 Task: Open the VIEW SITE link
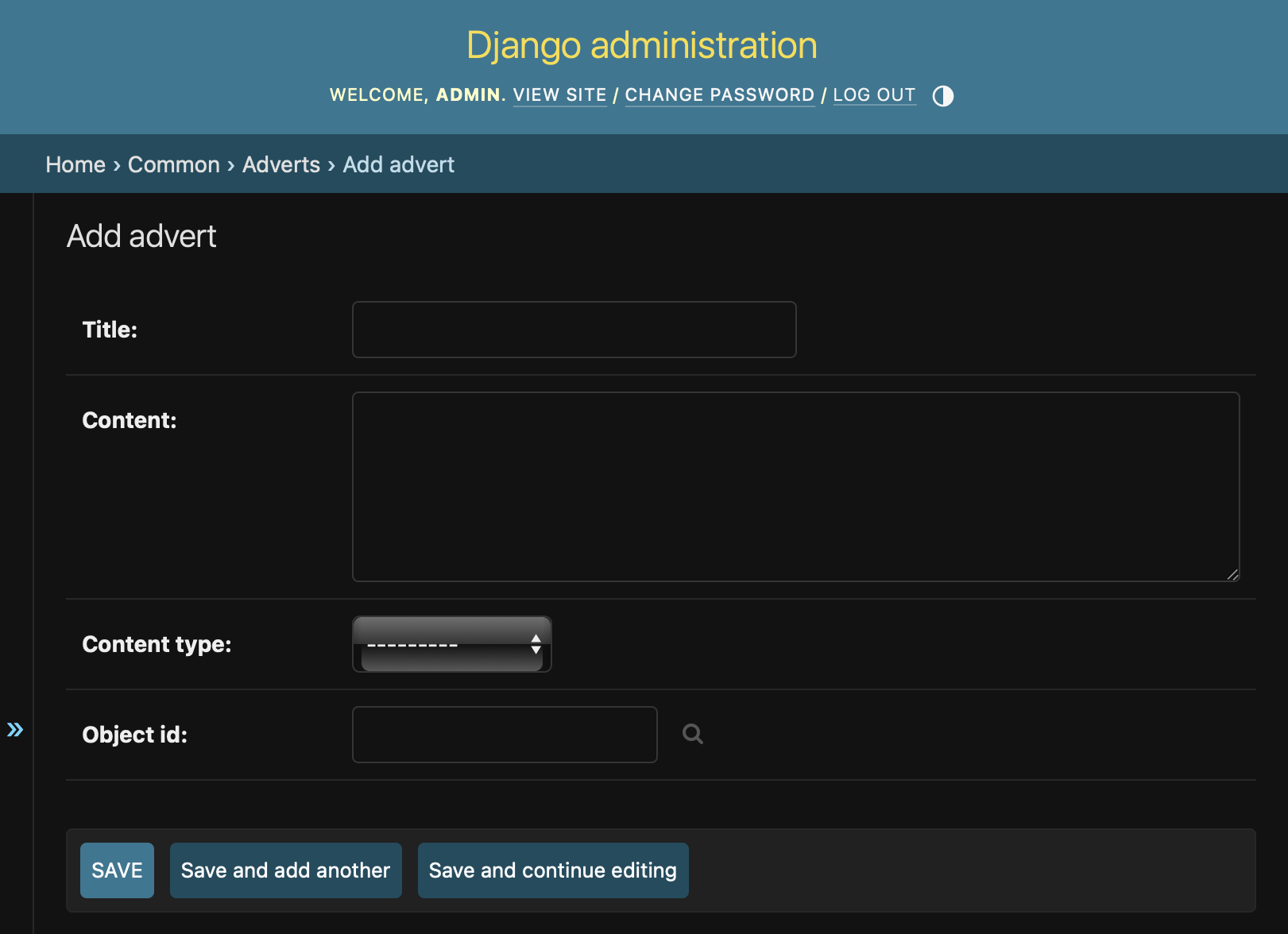560,95
